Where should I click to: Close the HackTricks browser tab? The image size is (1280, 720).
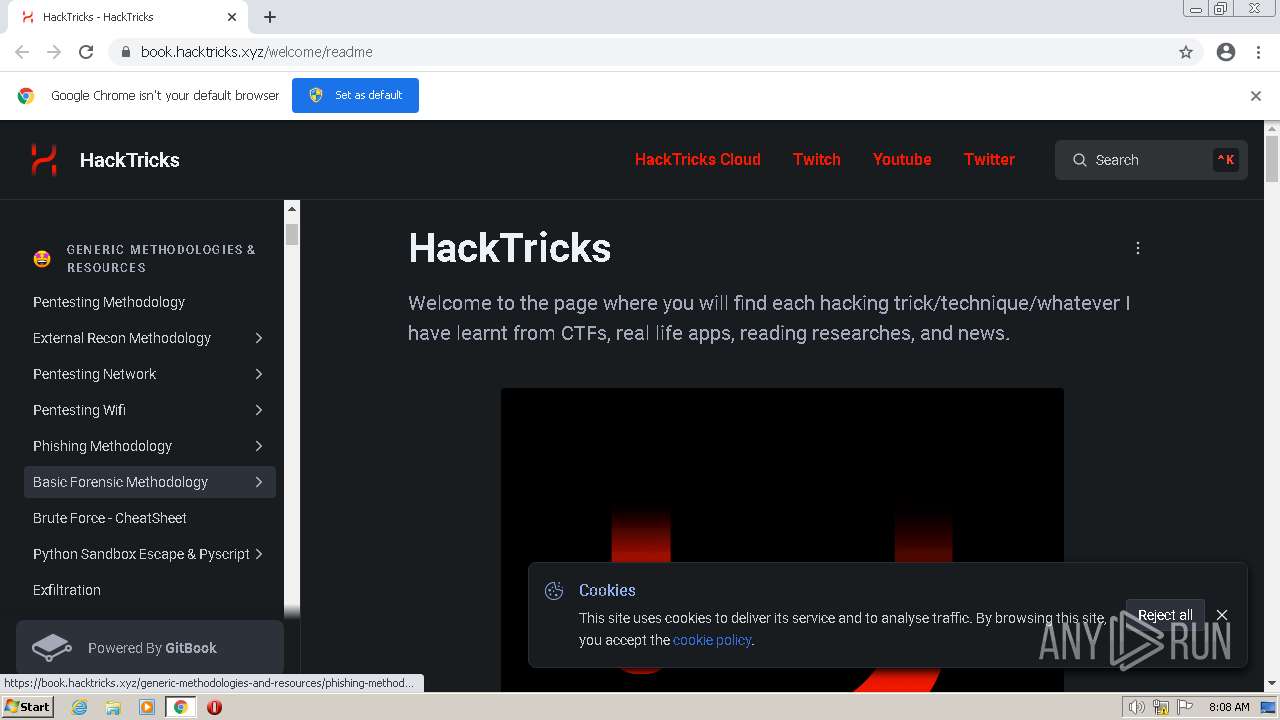(x=232, y=17)
